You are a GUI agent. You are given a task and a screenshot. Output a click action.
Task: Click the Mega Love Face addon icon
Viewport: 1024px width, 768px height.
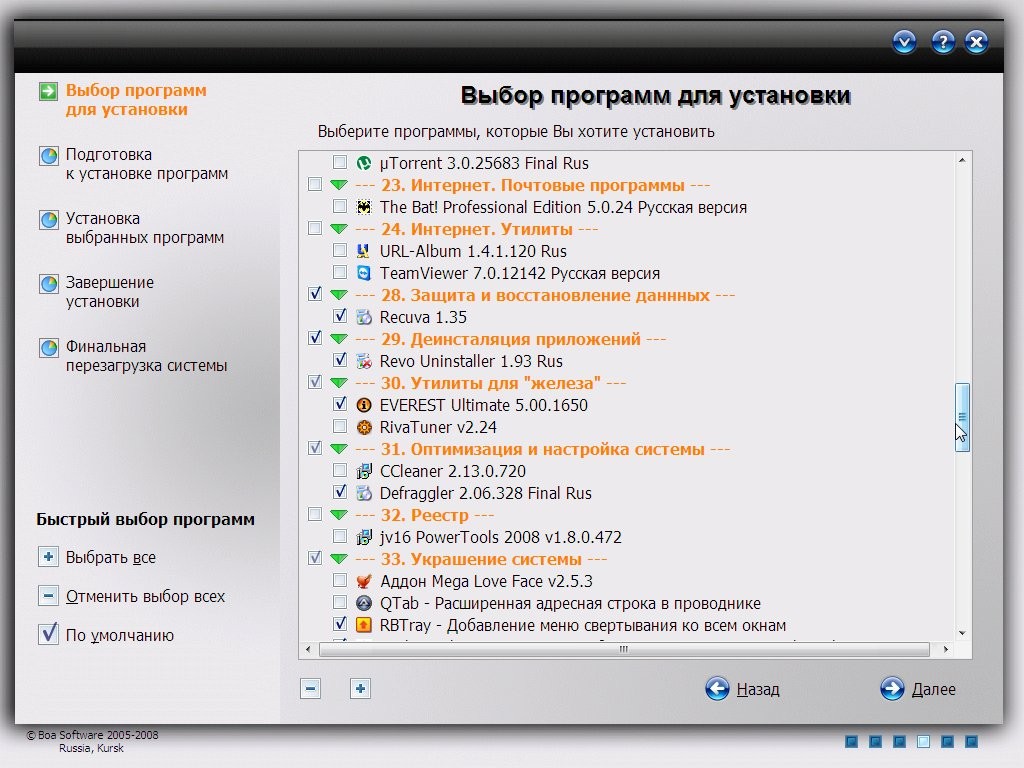[364, 581]
